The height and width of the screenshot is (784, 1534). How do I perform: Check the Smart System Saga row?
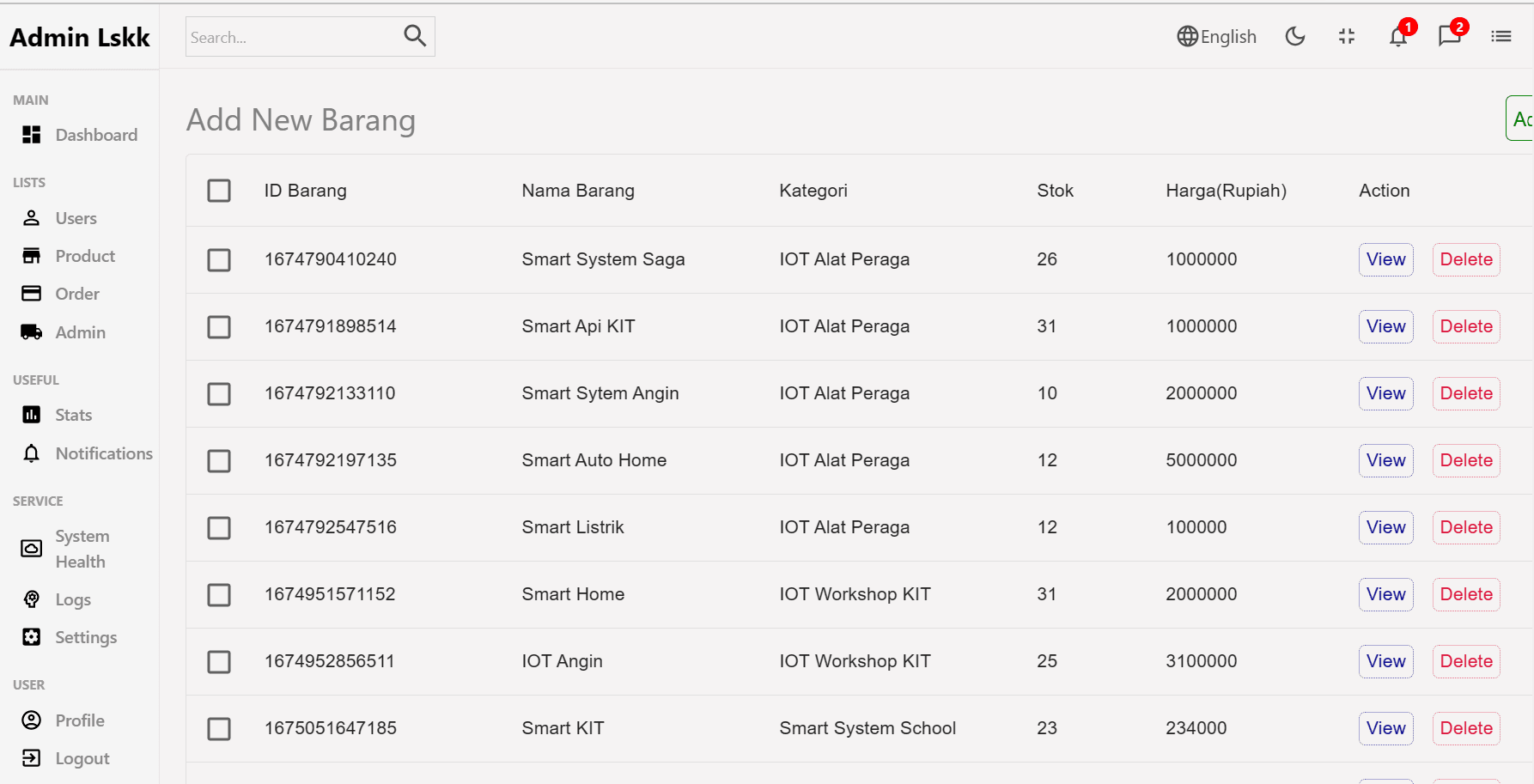tap(219, 259)
